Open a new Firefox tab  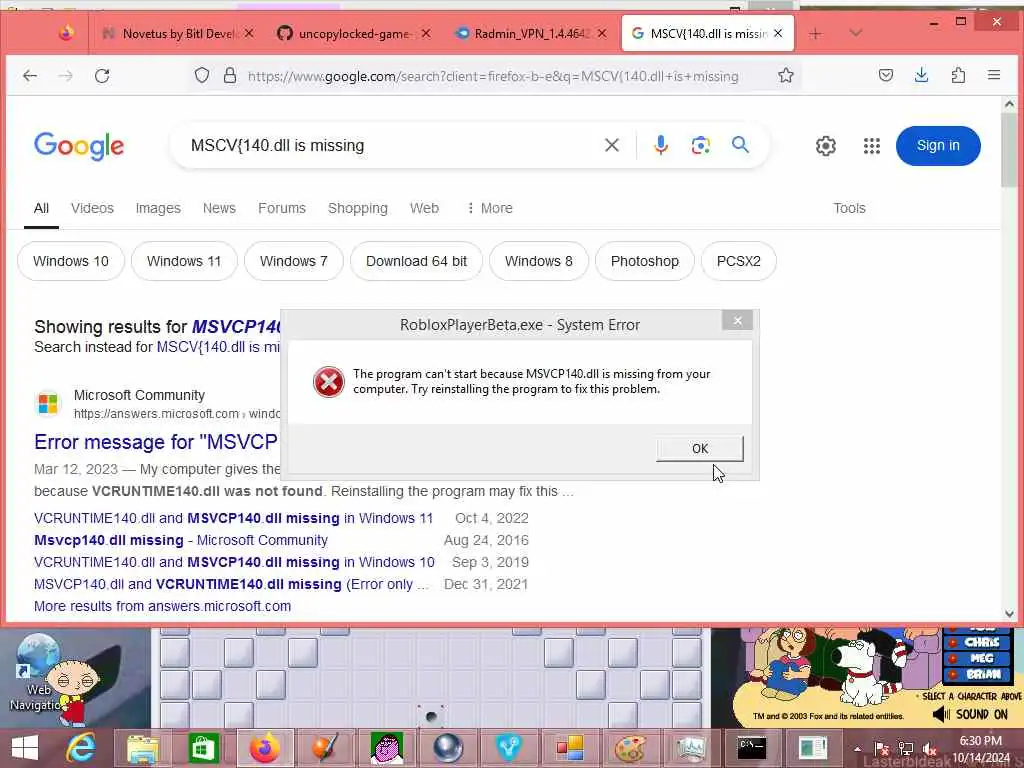click(815, 33)
